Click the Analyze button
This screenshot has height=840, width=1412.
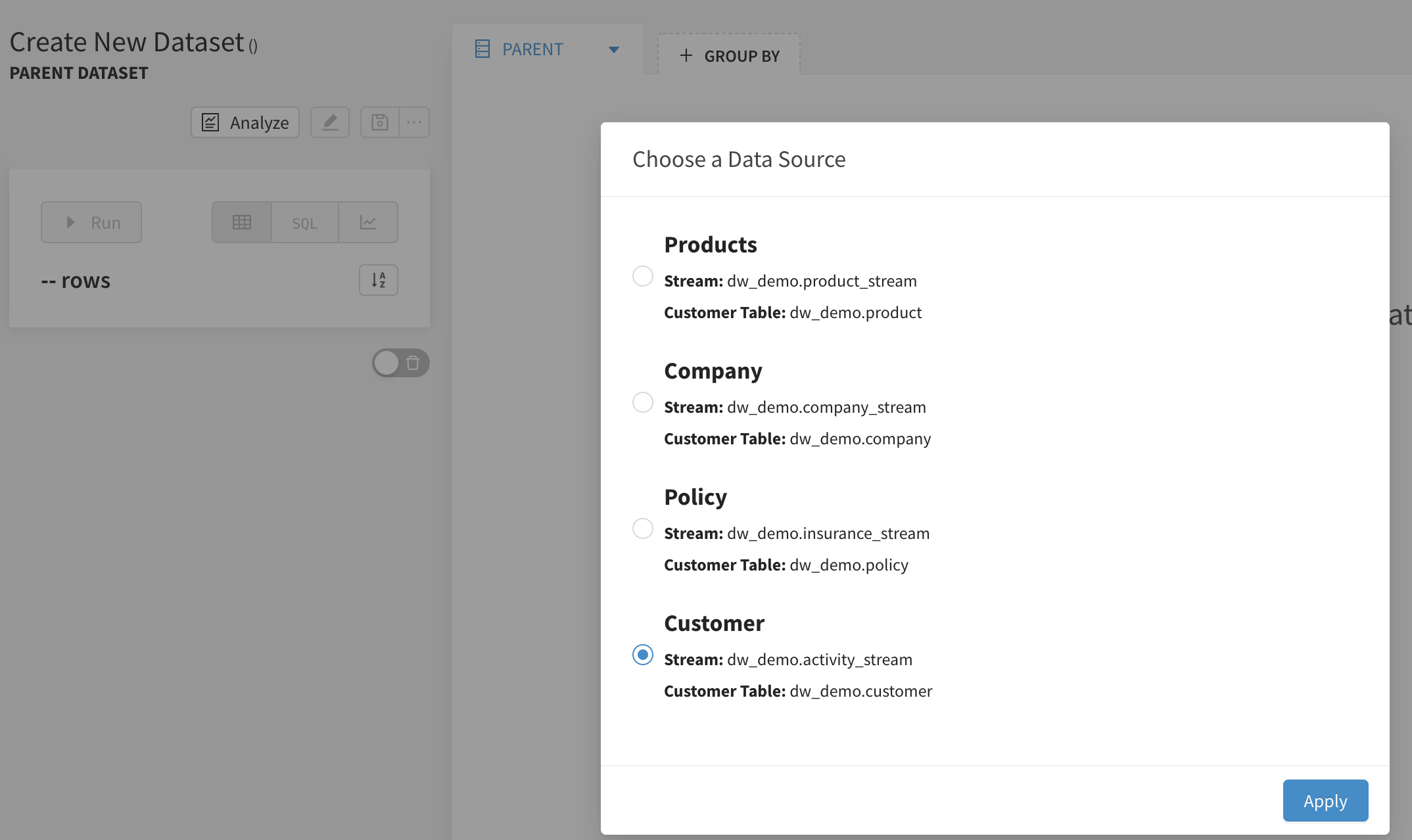point(245,122)
